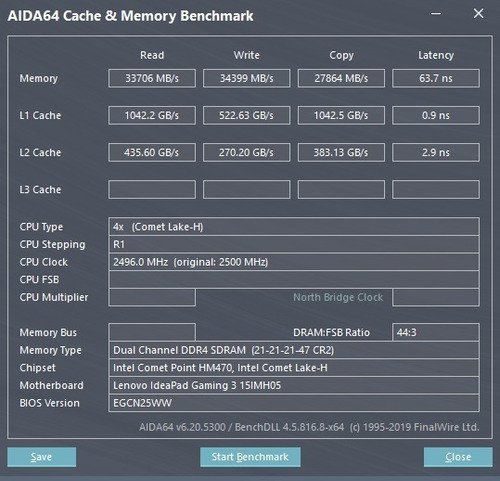Select the Memory Latency value 63.7 ns
The width and height of the screenshot is (500, 481).
[x=436, y=78]
